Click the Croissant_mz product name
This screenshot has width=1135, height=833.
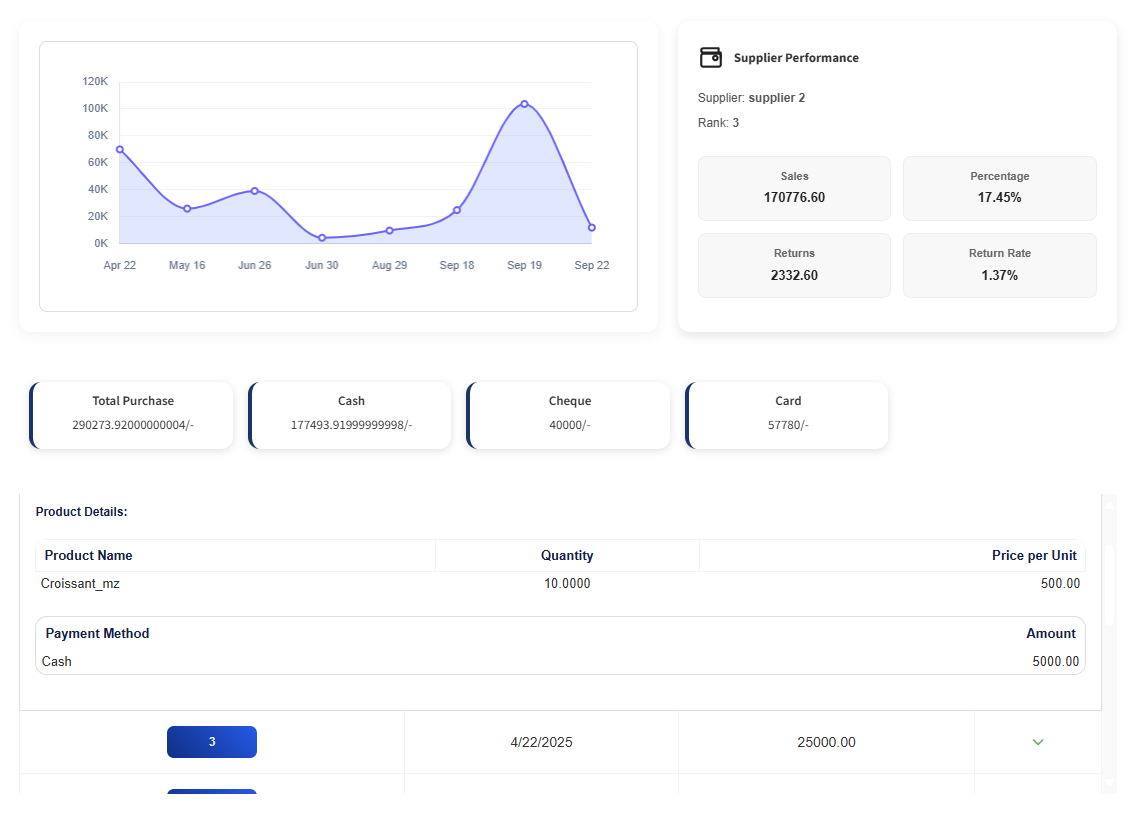pyautogui.click(x=80, y=583)
